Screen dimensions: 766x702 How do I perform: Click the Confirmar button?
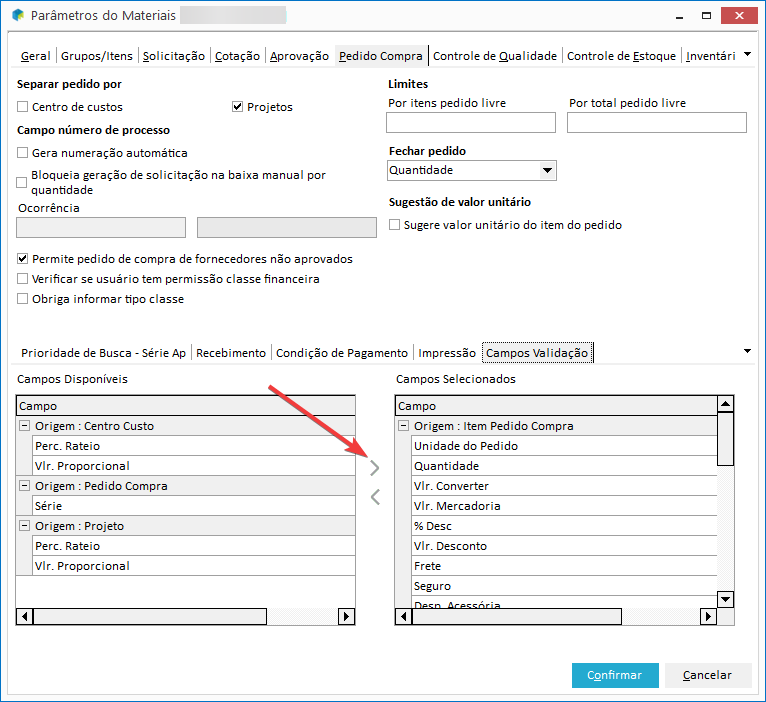click(x=614, y=675)
